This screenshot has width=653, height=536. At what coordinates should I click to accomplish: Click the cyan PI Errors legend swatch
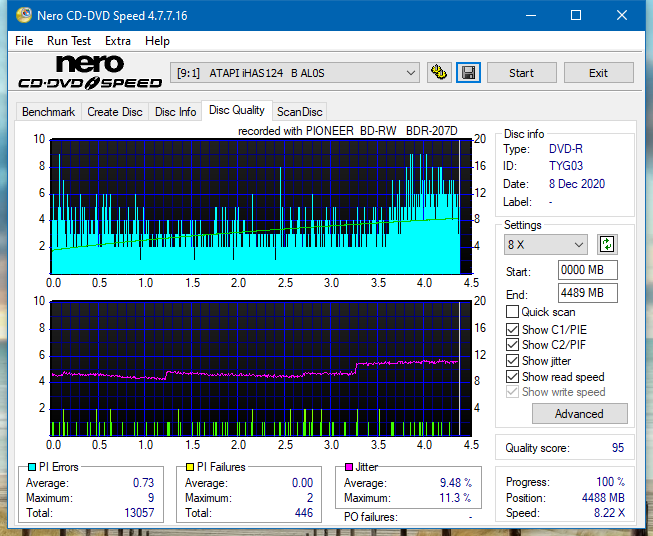click(x=32, y=467)
